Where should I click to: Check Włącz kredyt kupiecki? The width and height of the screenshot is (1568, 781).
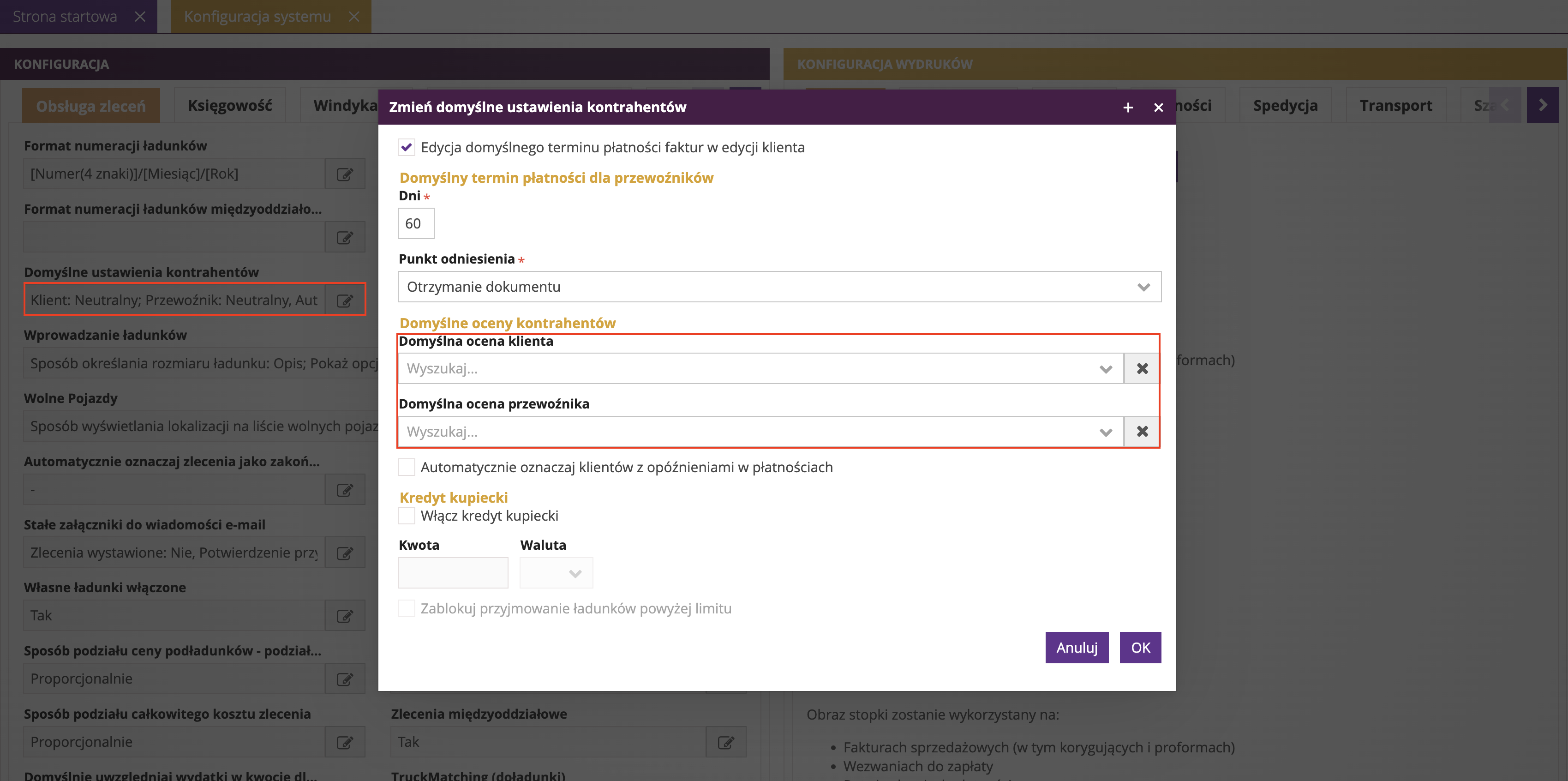[x=407, y=516]
